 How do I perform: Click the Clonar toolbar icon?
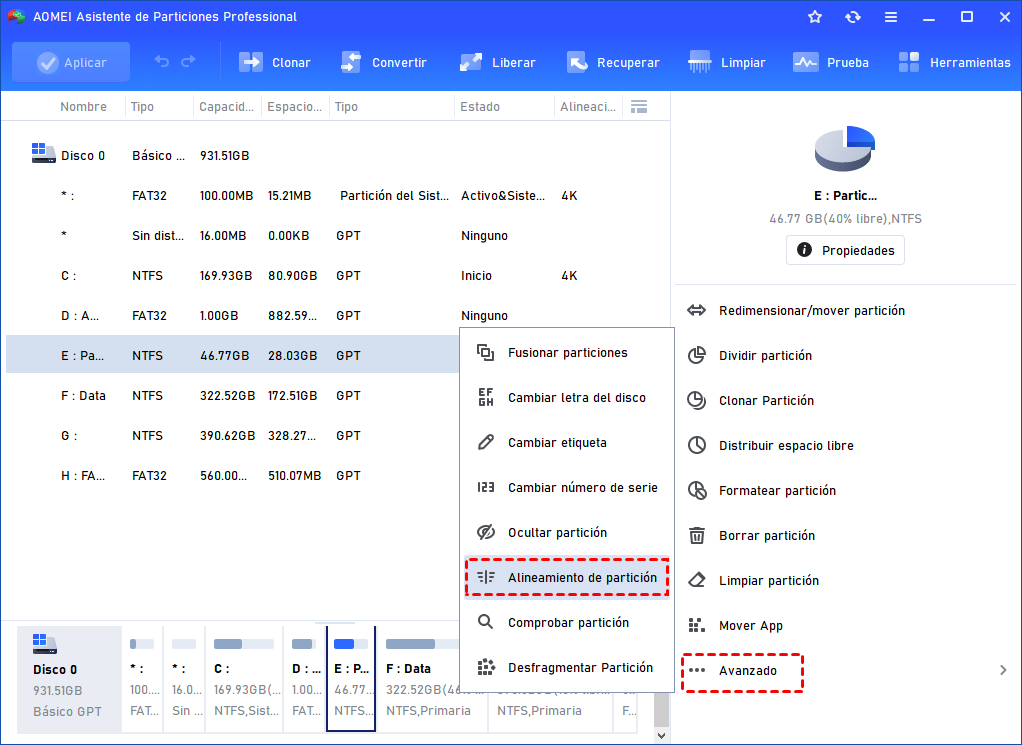point(275,62)
